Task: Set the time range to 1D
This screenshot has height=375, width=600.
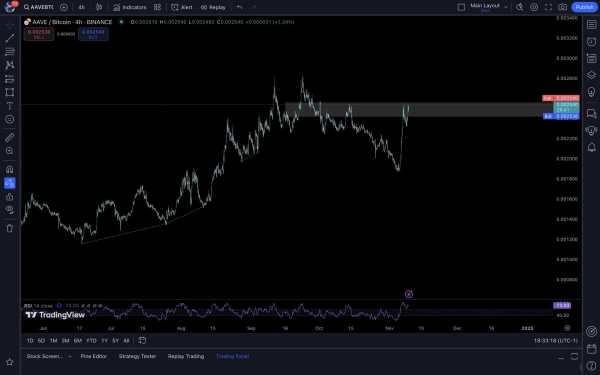Action: pyautogui.click(x=30, y=341)
